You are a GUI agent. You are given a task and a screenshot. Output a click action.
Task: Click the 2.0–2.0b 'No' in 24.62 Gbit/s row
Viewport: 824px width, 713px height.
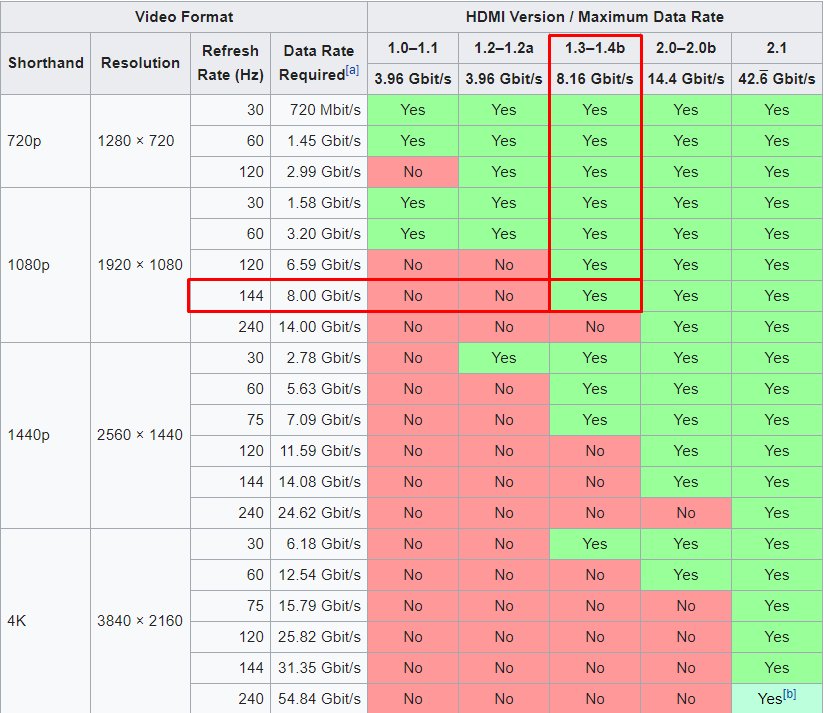pyautogui.click(x=686, y=513)
